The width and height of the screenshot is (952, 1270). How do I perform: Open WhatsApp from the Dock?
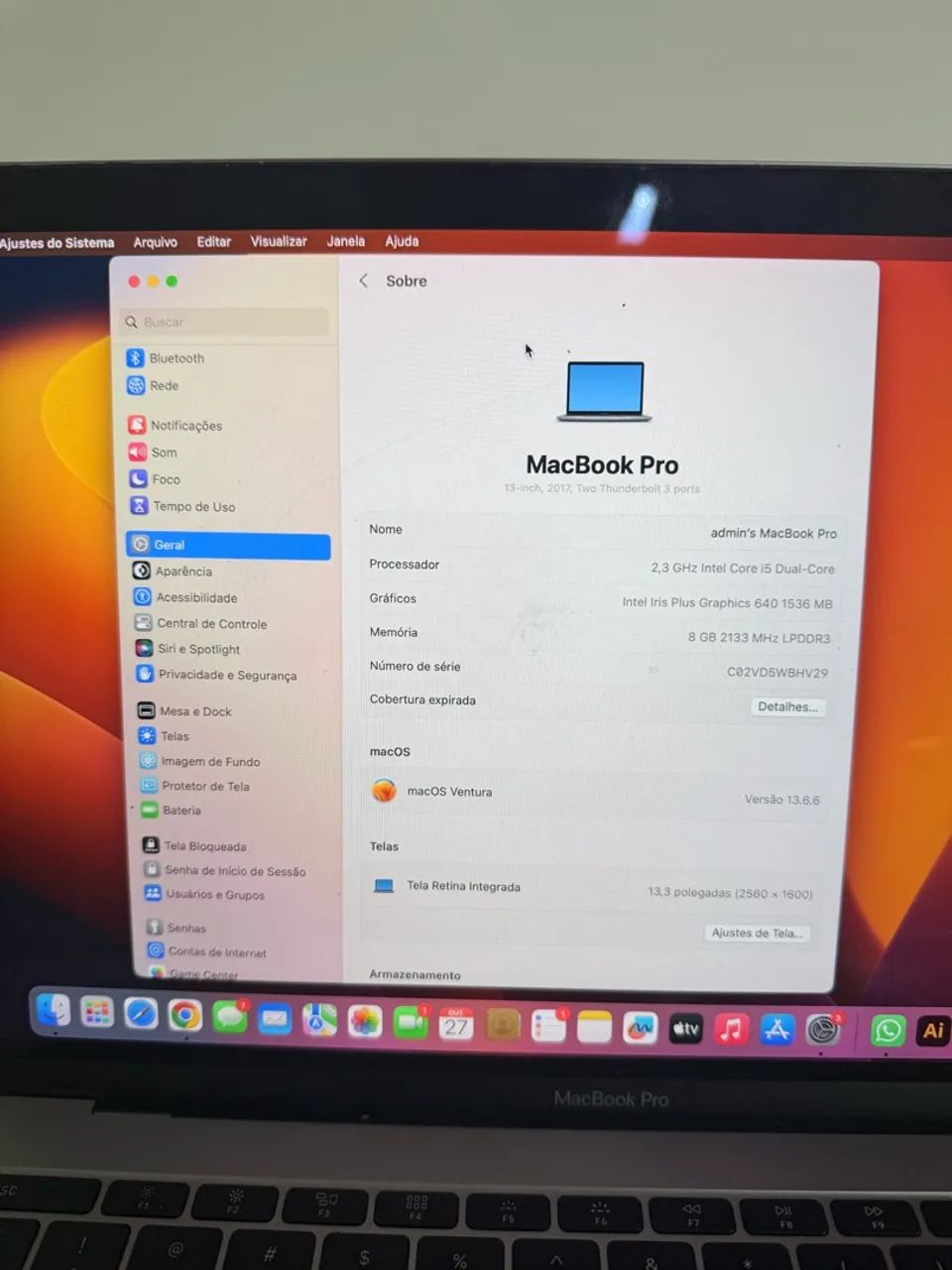pyautogui.click(x=889, y=1031)
